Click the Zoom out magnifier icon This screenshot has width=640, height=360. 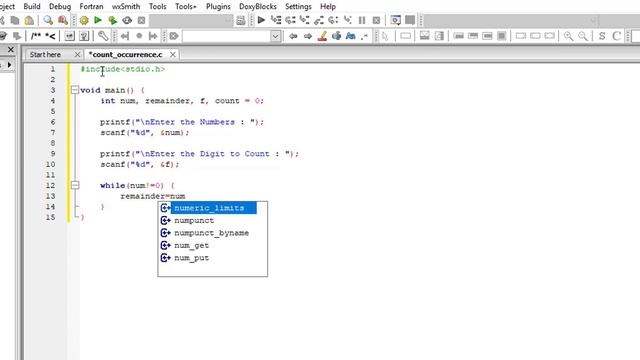(583, 36)
